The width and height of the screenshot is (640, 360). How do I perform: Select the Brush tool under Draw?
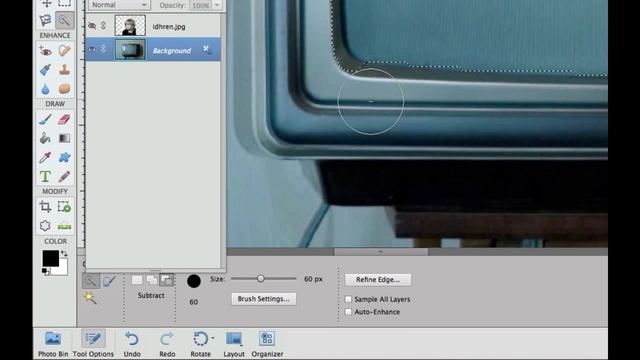(x=46, y=120)
